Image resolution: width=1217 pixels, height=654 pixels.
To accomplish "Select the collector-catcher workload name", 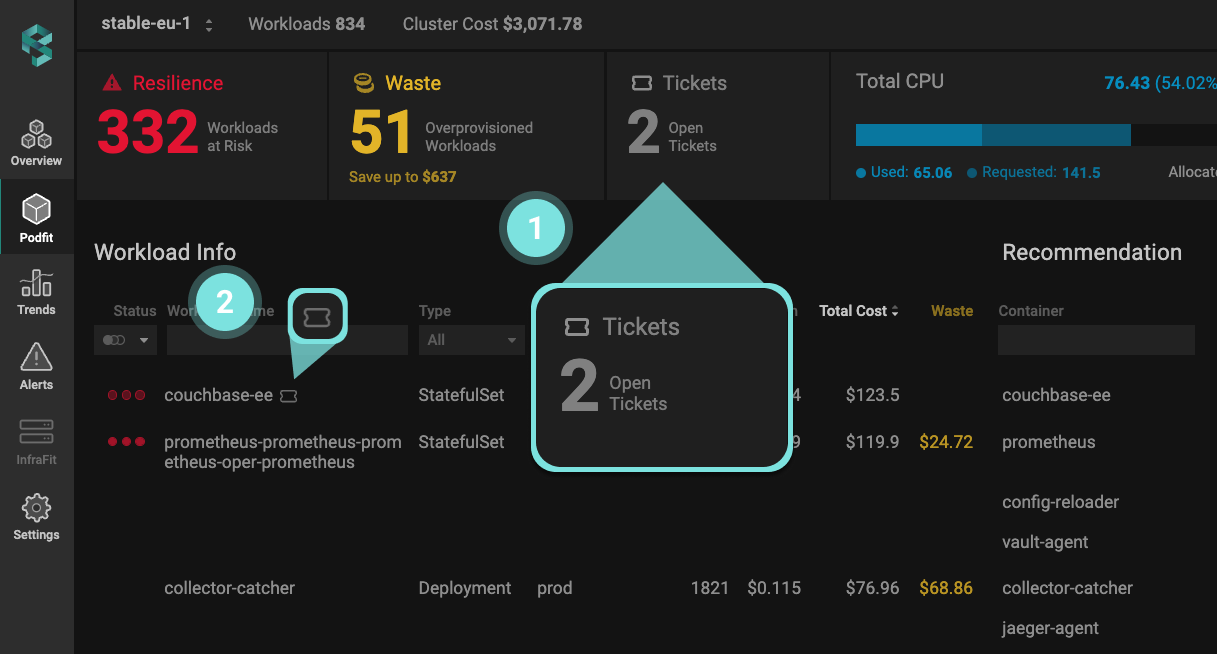I will (230, 588).
